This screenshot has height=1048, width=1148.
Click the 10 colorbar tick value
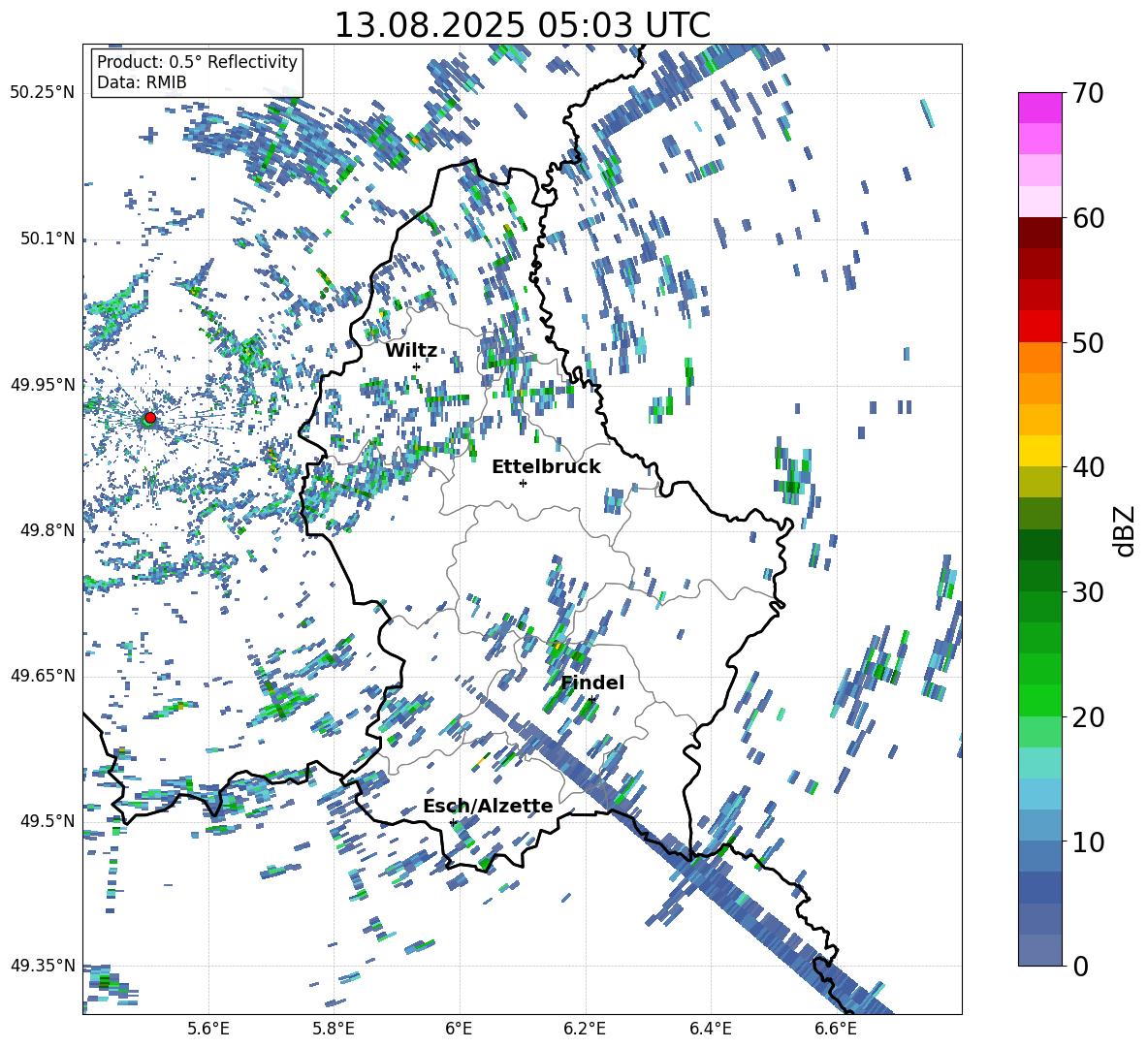1088,842
